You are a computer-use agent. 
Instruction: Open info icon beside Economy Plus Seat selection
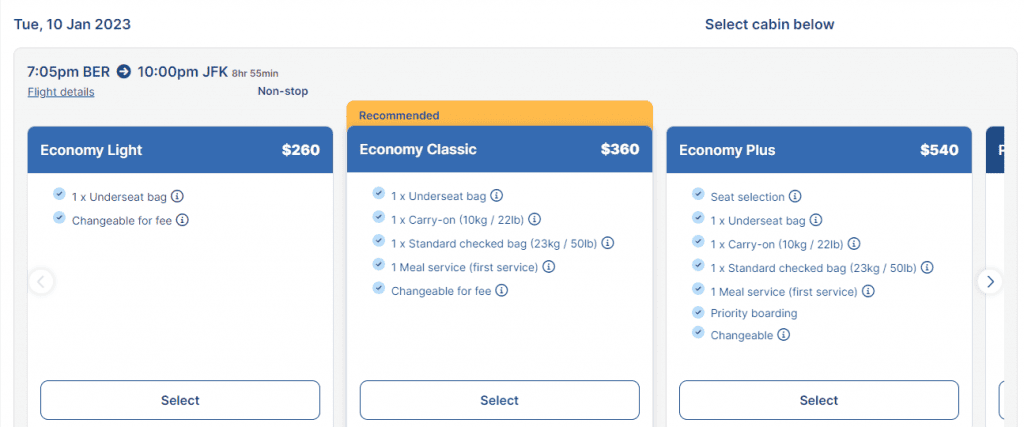pyautogui.click(x=795, y=197)
